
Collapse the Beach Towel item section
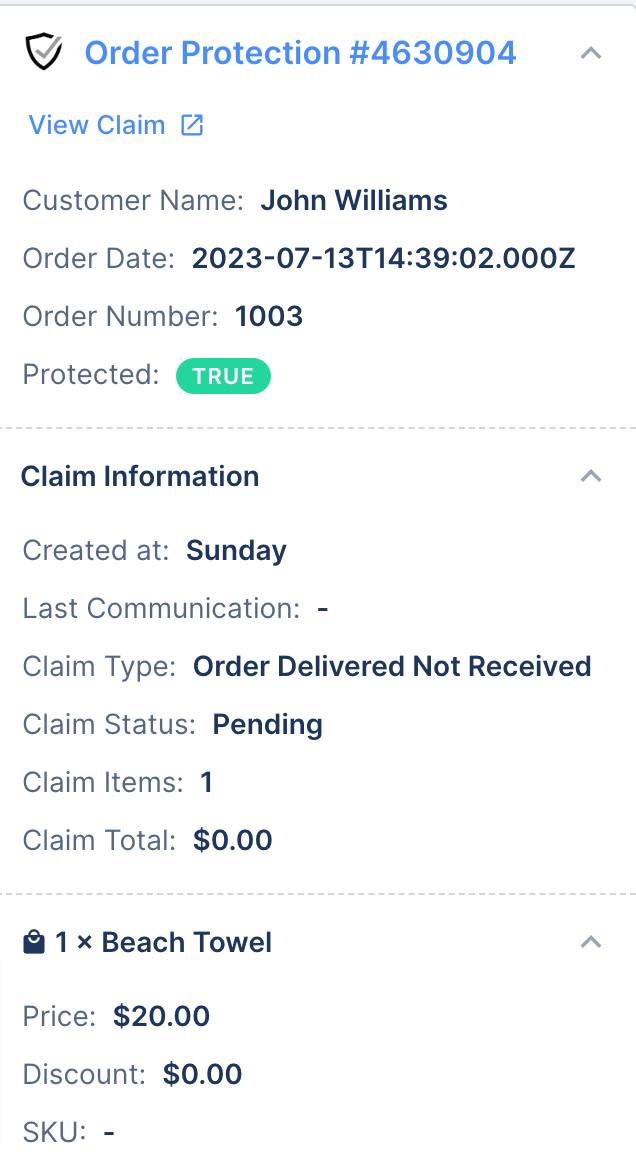click(591, 942)
